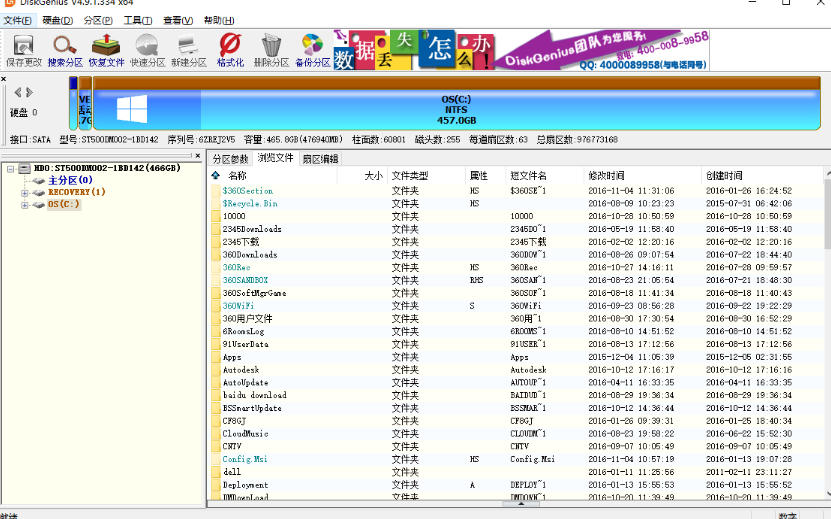Switch to Partition Parameters (分区参数) tab
Screen dimensions: 831x519
click(231, 159)
